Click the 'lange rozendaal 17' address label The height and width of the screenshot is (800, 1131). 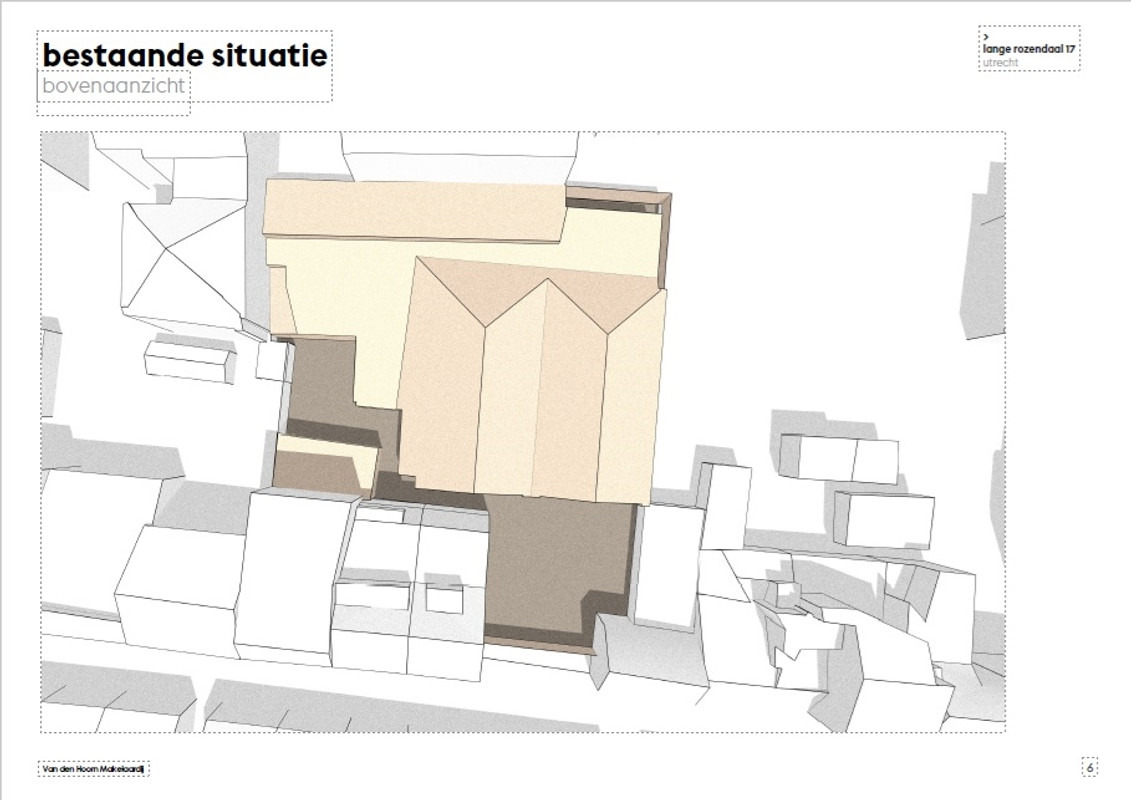(x=1029, y=49)
